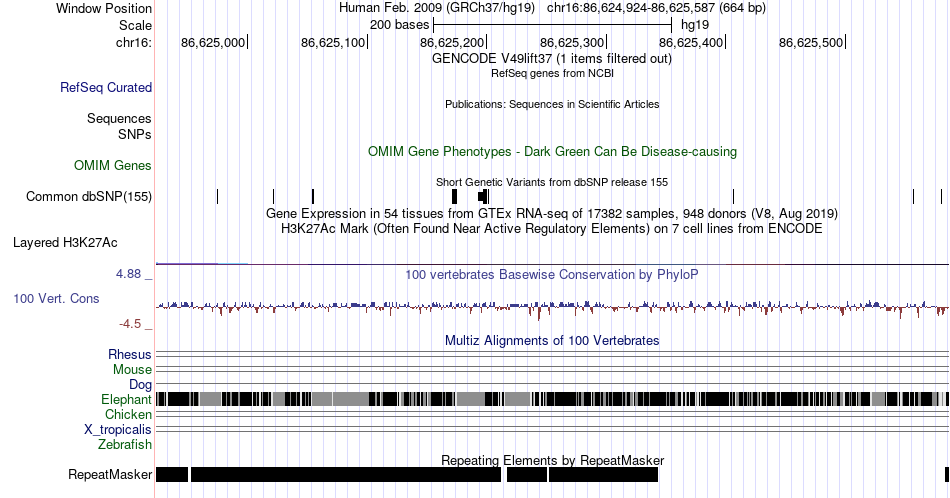The width and height of the screenshot is (950, 498).
Task: Select the Chicken alignment row label
Action: (128, 414)
